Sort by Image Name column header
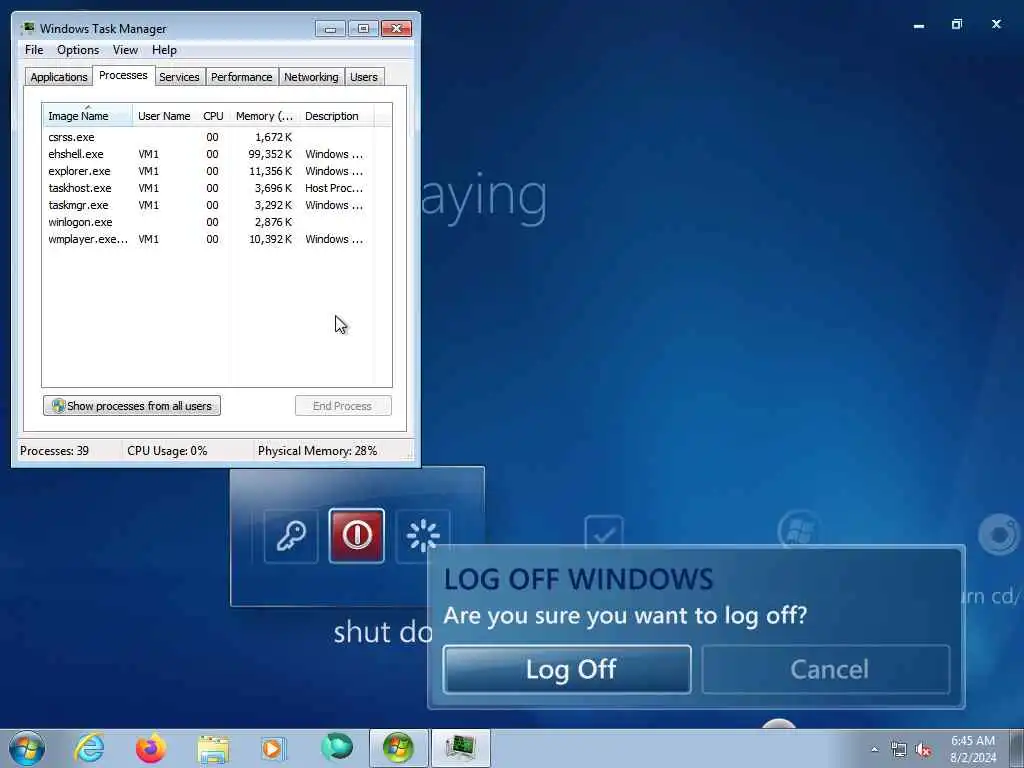 point(88,116)
